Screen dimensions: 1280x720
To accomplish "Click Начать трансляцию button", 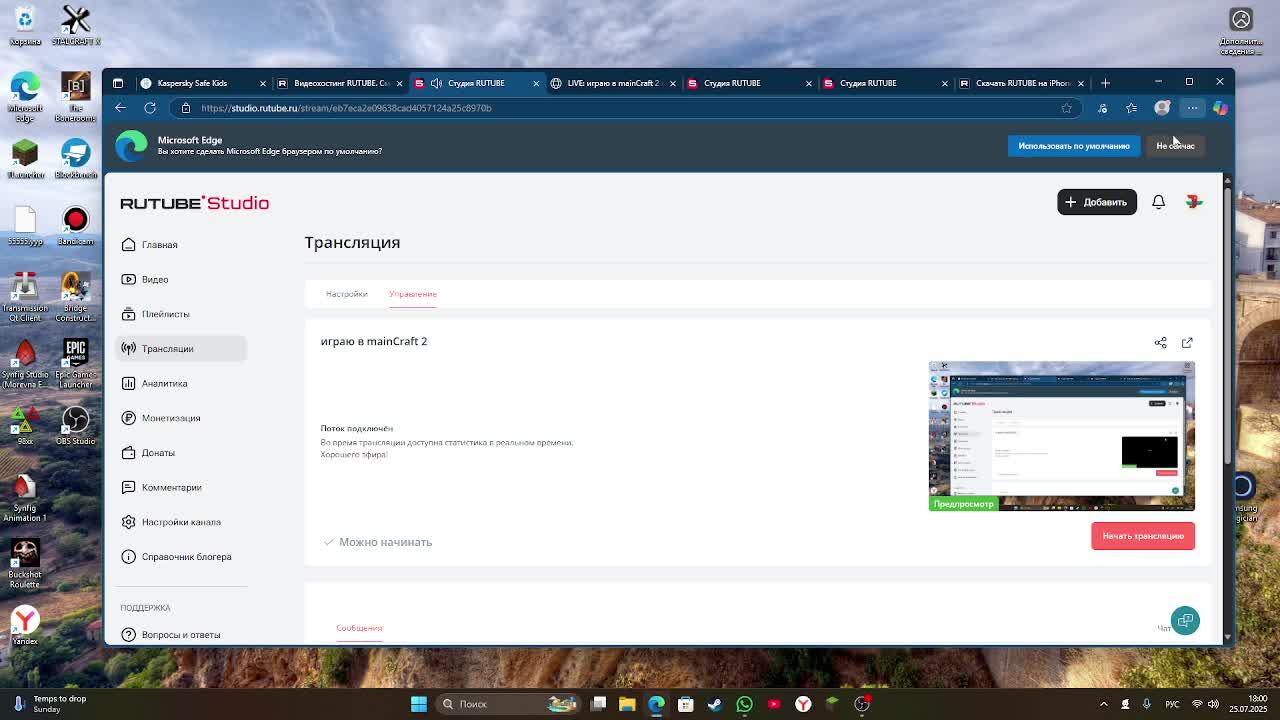I will [x=1143, y=536].
